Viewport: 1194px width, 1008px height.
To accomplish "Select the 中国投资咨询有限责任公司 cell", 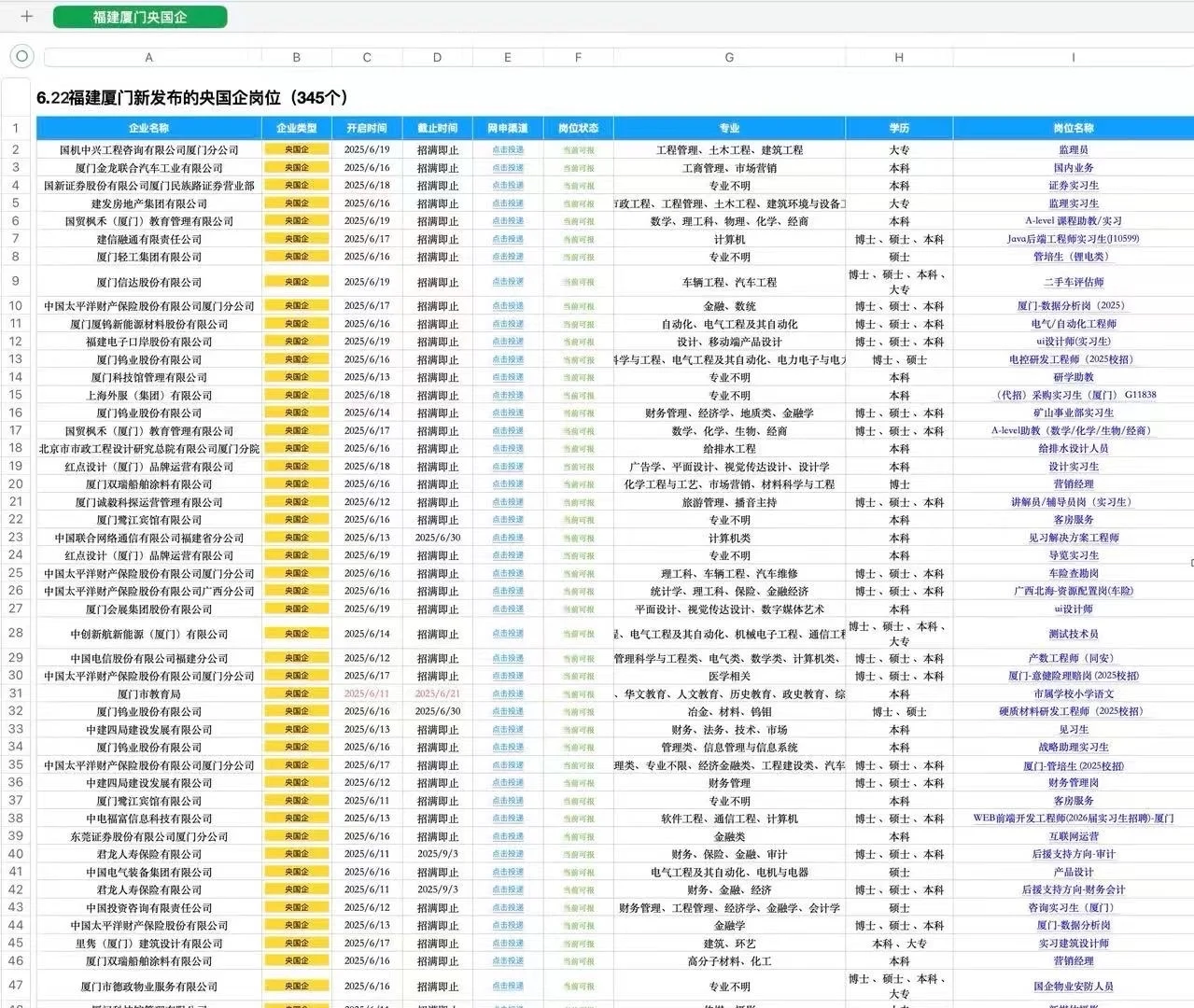I will coord(149,907).
